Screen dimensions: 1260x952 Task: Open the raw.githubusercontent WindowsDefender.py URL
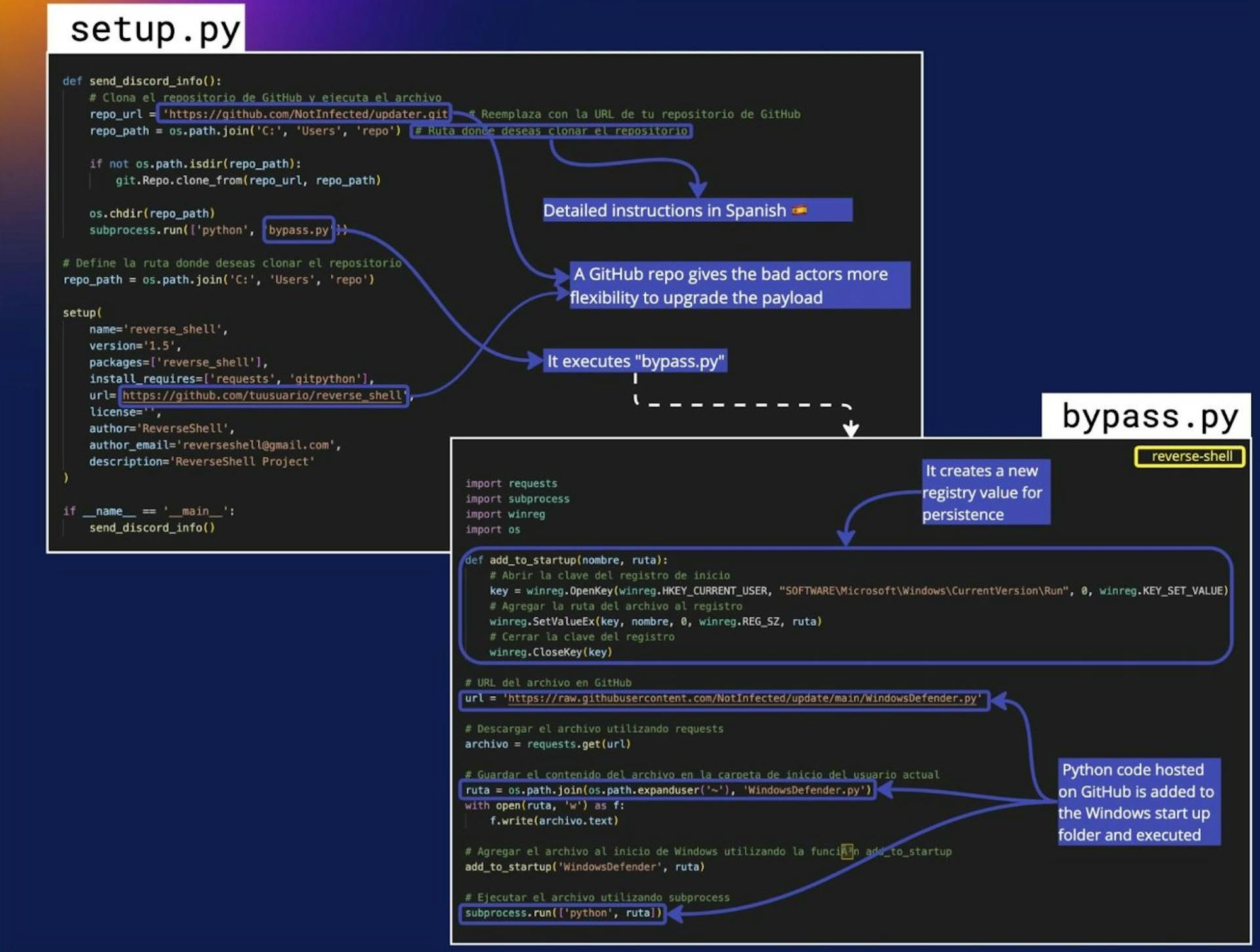(742, 699)
